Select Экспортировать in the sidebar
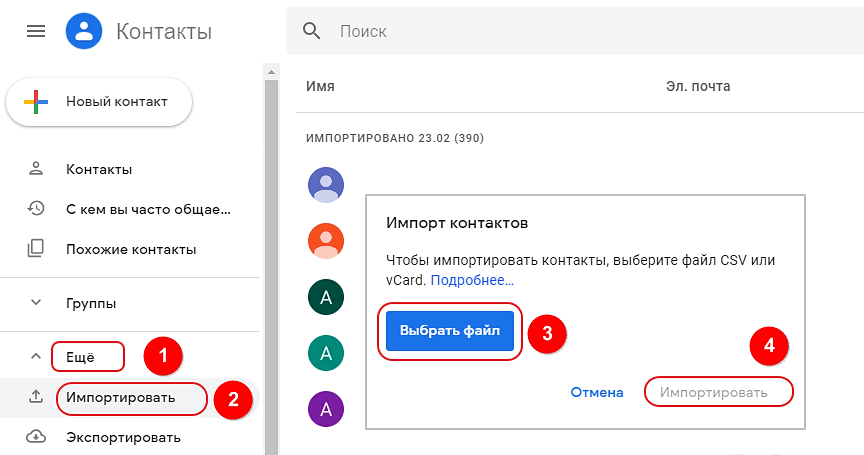 point(123,437)
